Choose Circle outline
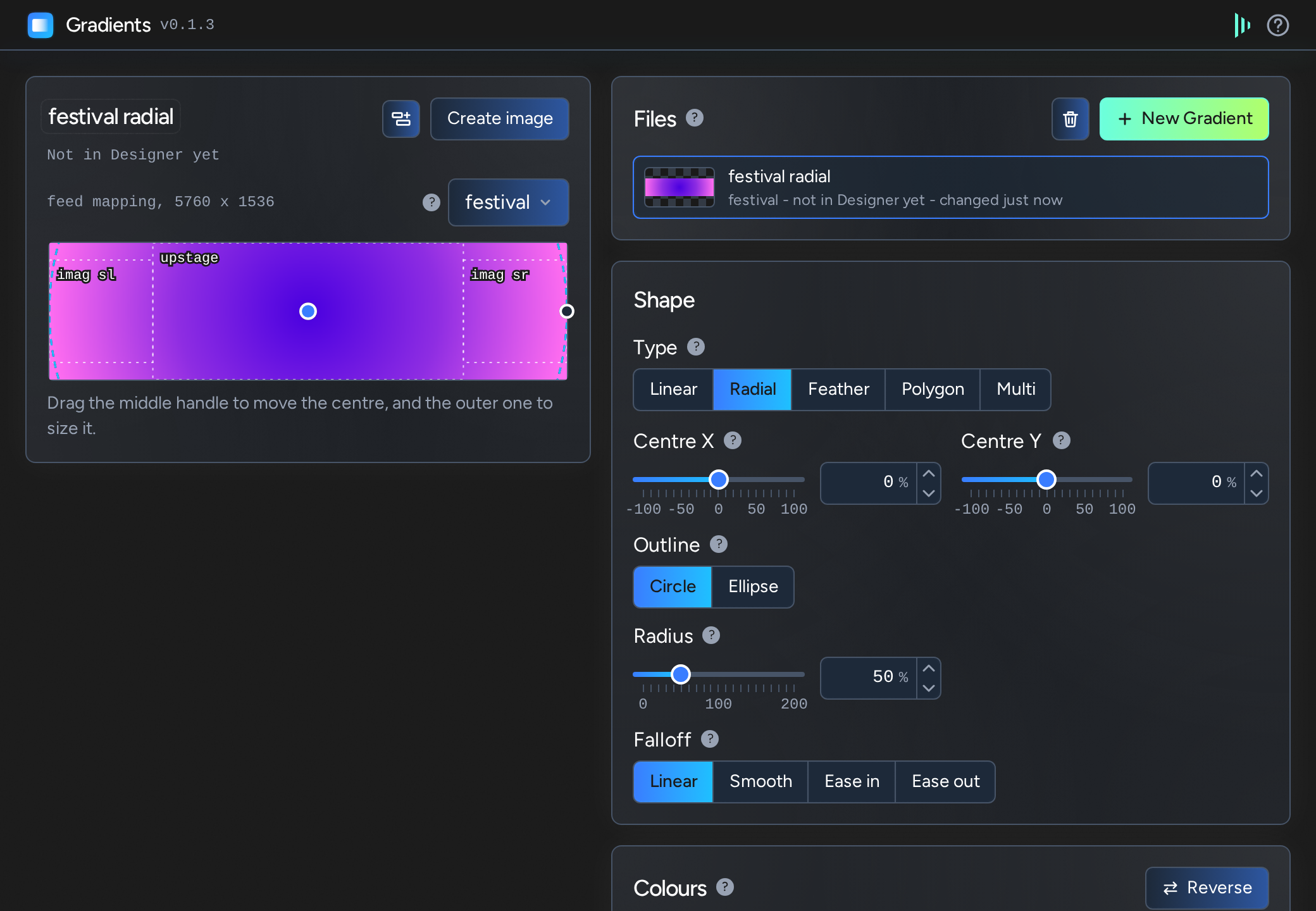Viewport: 1316px width, 911px height. [673, 586]
